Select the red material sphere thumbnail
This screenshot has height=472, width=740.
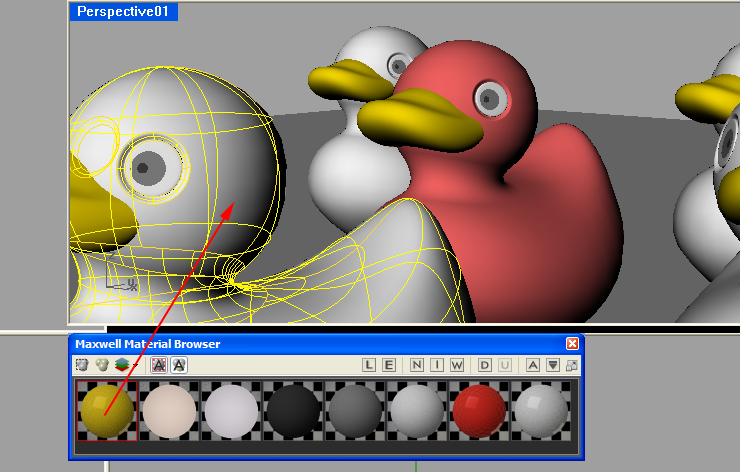479,410
